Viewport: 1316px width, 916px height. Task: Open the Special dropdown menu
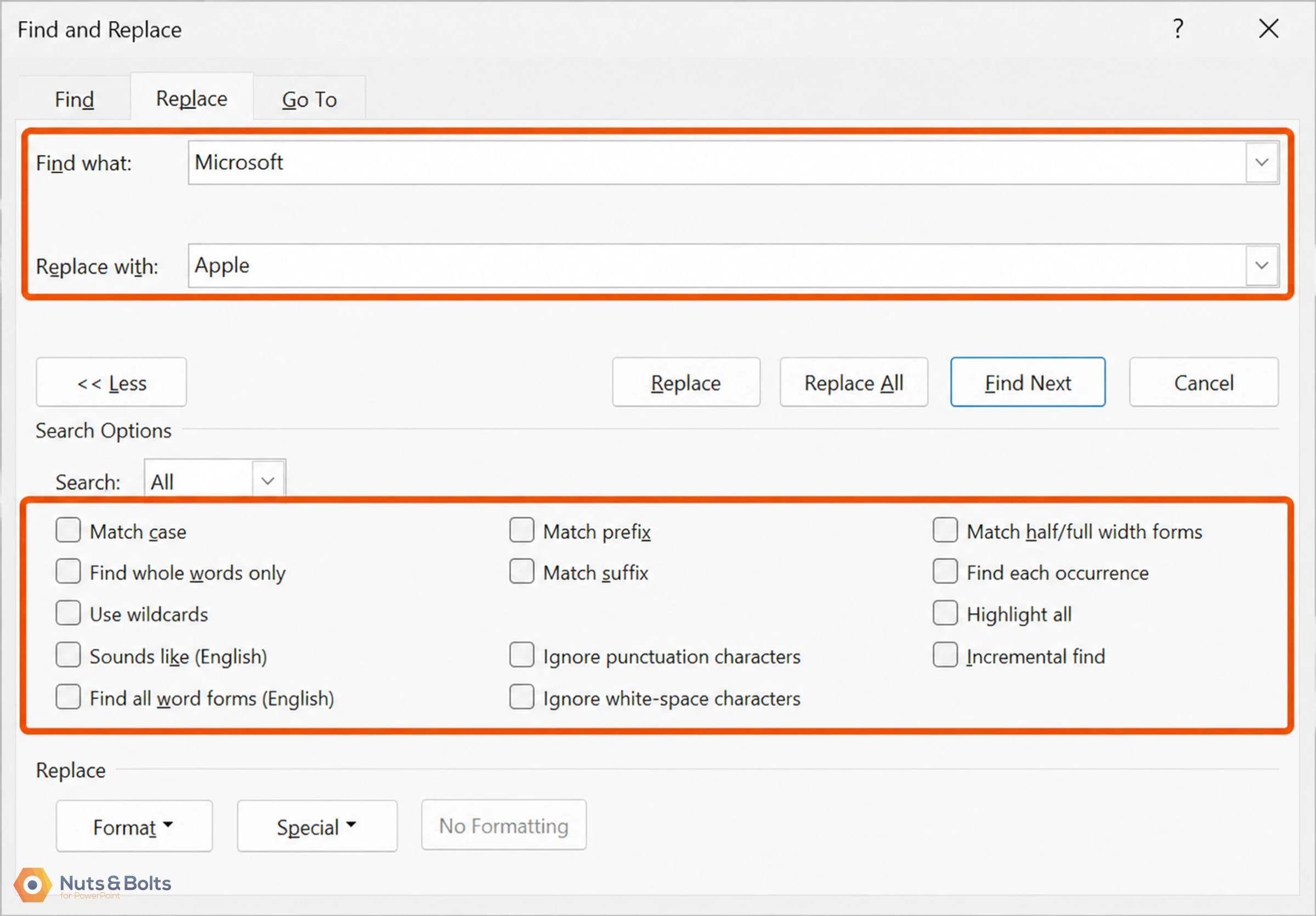pyautogui.click(x=317, y=827)
